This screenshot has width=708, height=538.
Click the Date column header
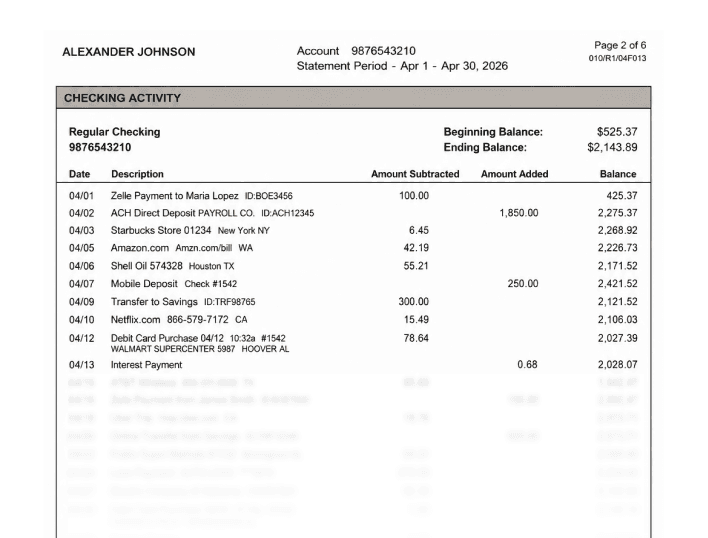pos(79,174)
